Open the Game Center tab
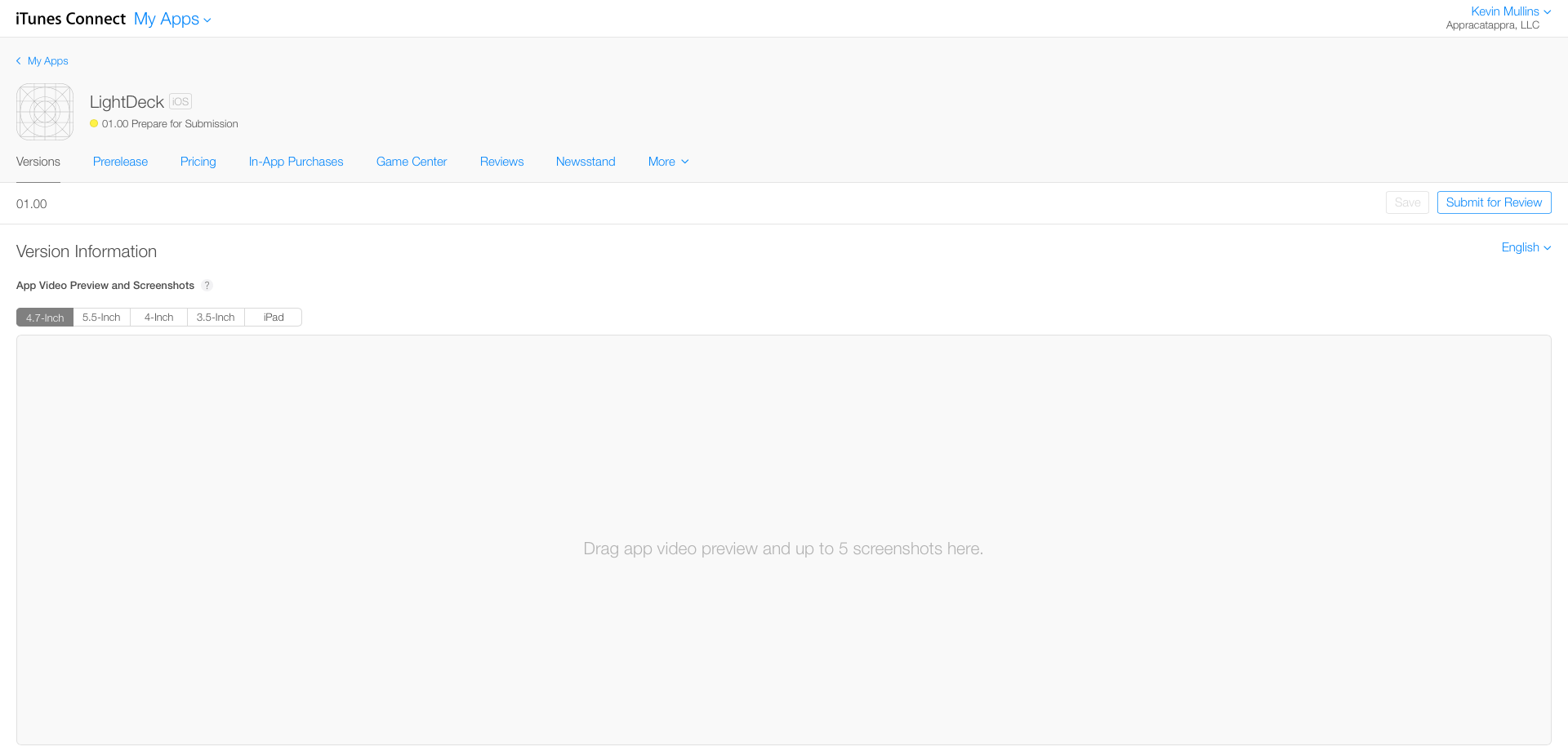The height and width of the screenshot is (751, 1568). click(411, 161)
